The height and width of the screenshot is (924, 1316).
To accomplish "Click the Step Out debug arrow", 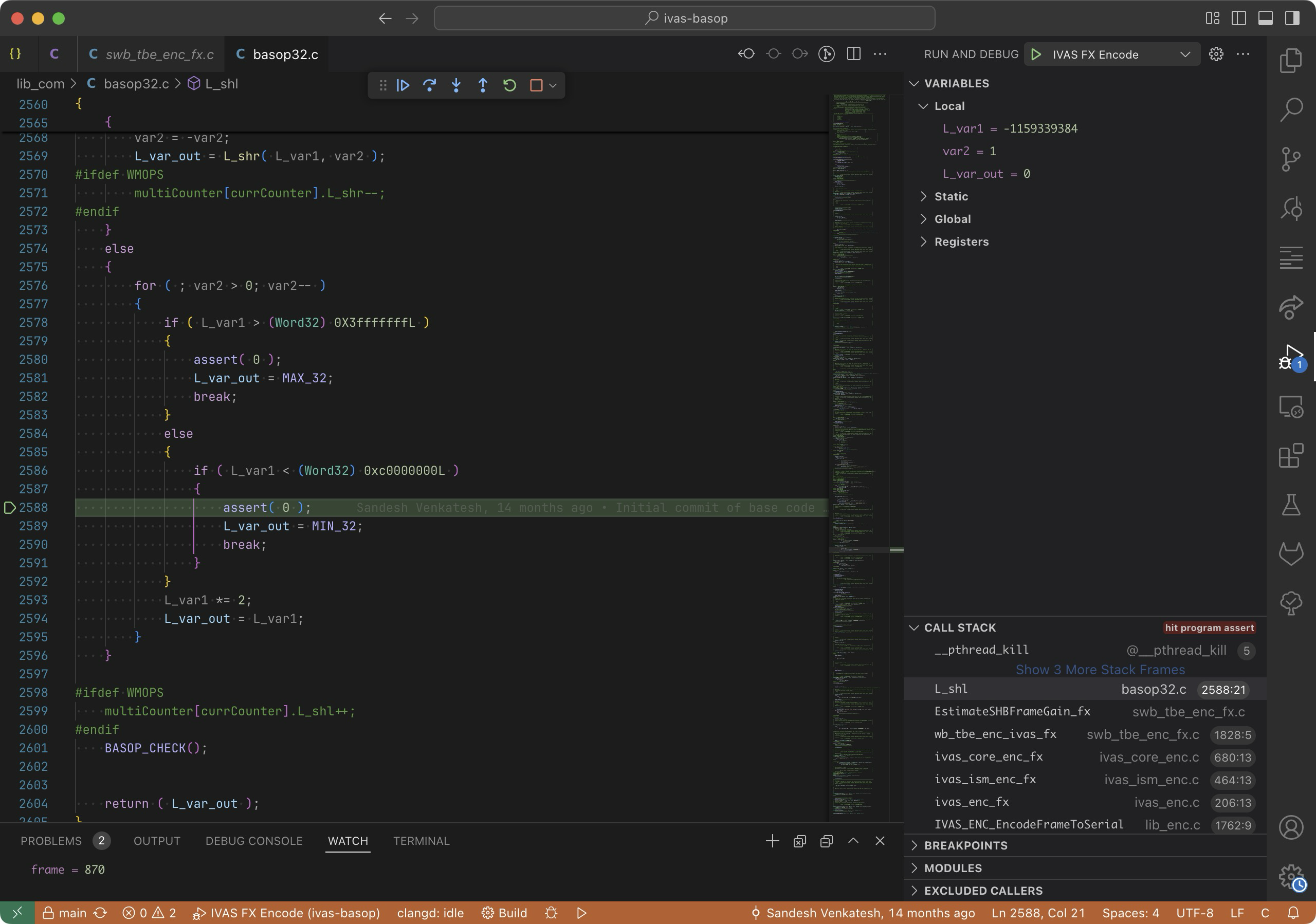I will pyautogui.click(x=483, y=85).
